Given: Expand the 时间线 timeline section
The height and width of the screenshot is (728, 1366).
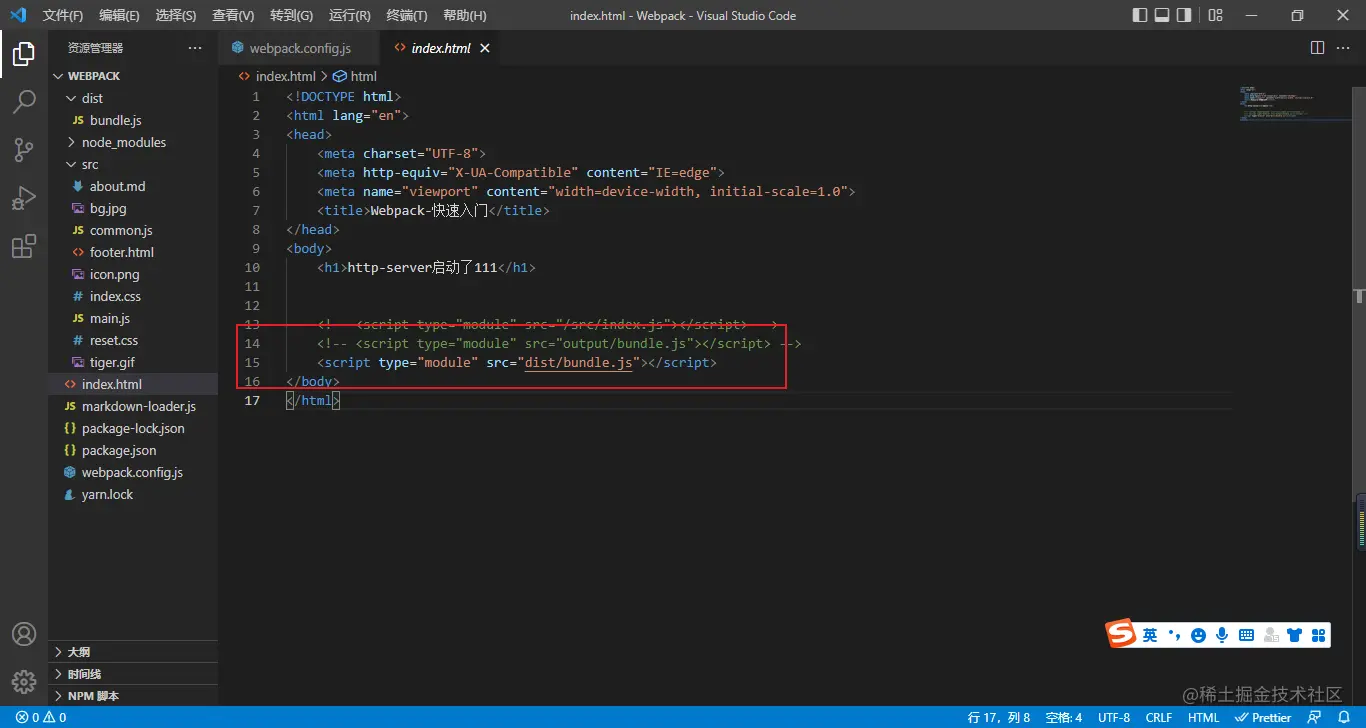Looking at the screenshot, I should coord(133,674).
